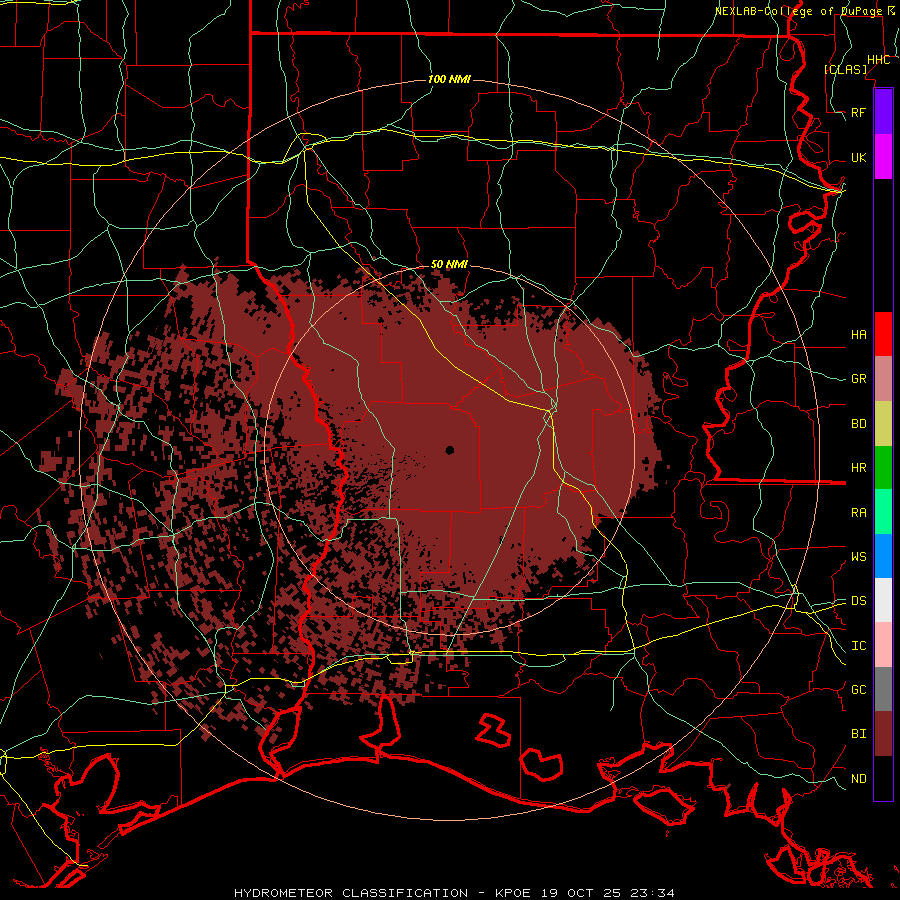This screenshot has width=900, height=900.
Task: Click the HA legend label
Action: pyautogui.click(x=859, y=334)
